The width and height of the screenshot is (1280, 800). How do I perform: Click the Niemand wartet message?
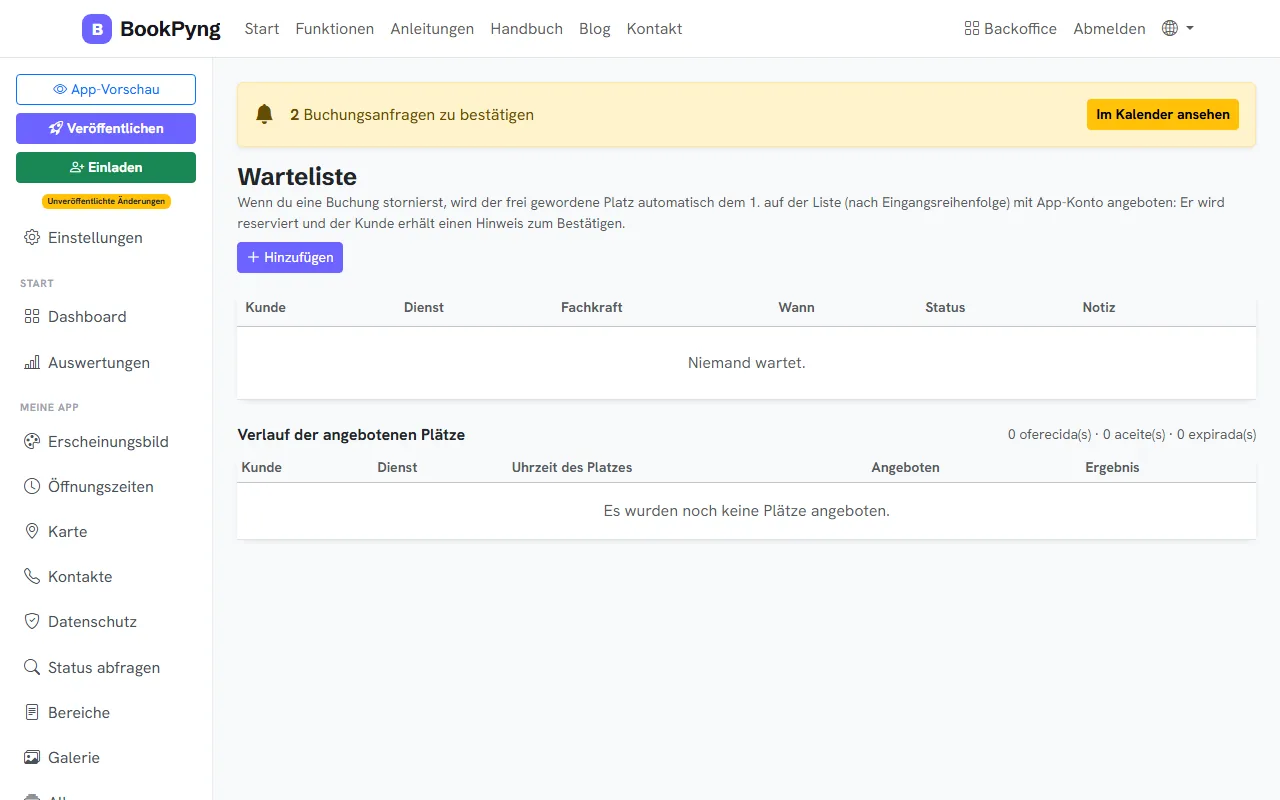click(x=746, y=362)
